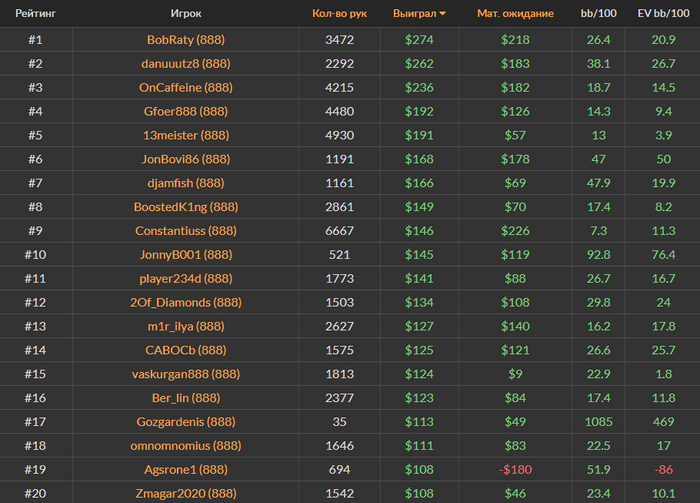Click player 13meister (888)

[187, 135]
